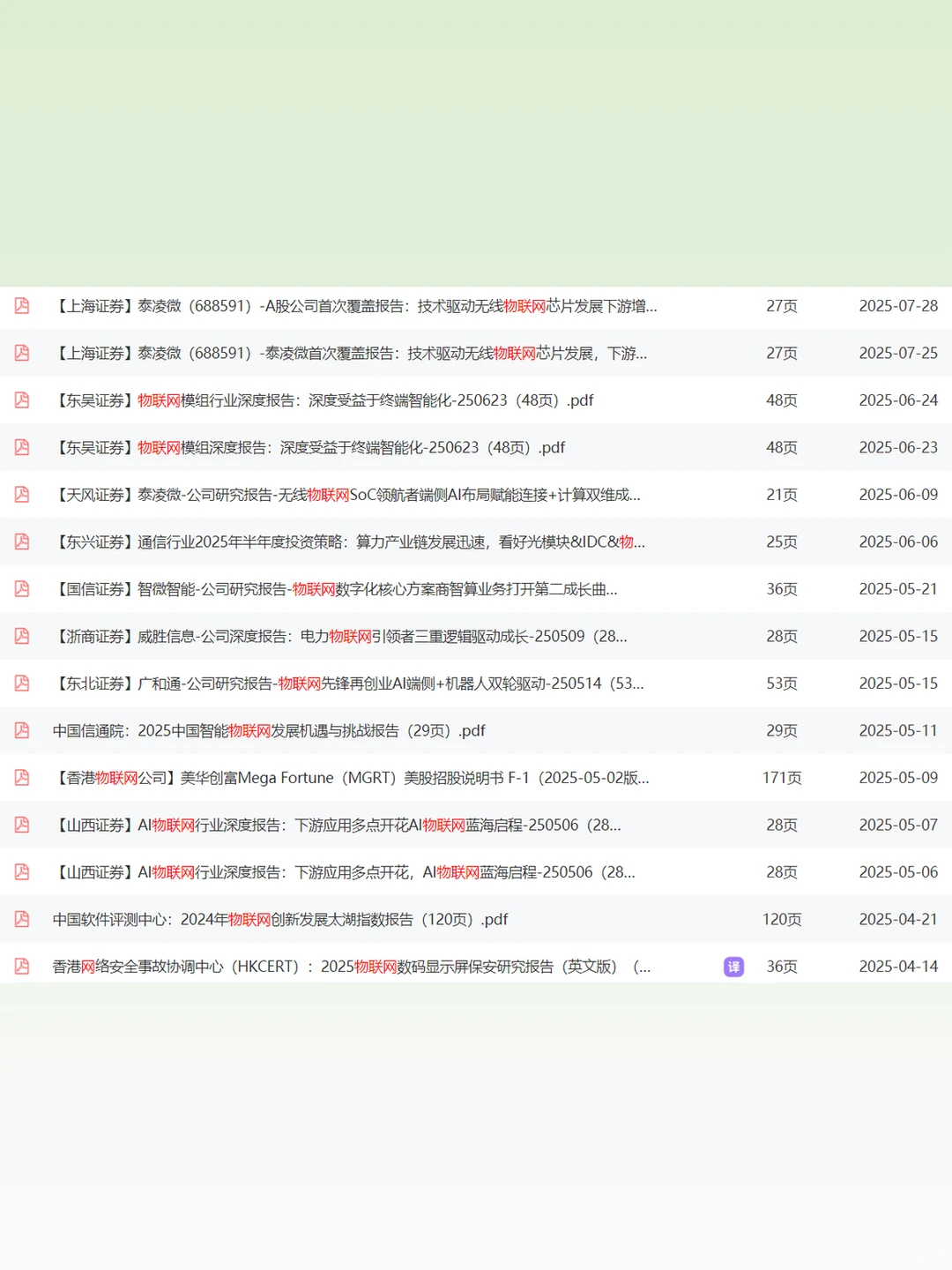This screenshot has height=1270, width=952.
Task: Click PDF icon for 美华创富Mega Fortune row
Action: pyautogui.click(x=22, y=778)
